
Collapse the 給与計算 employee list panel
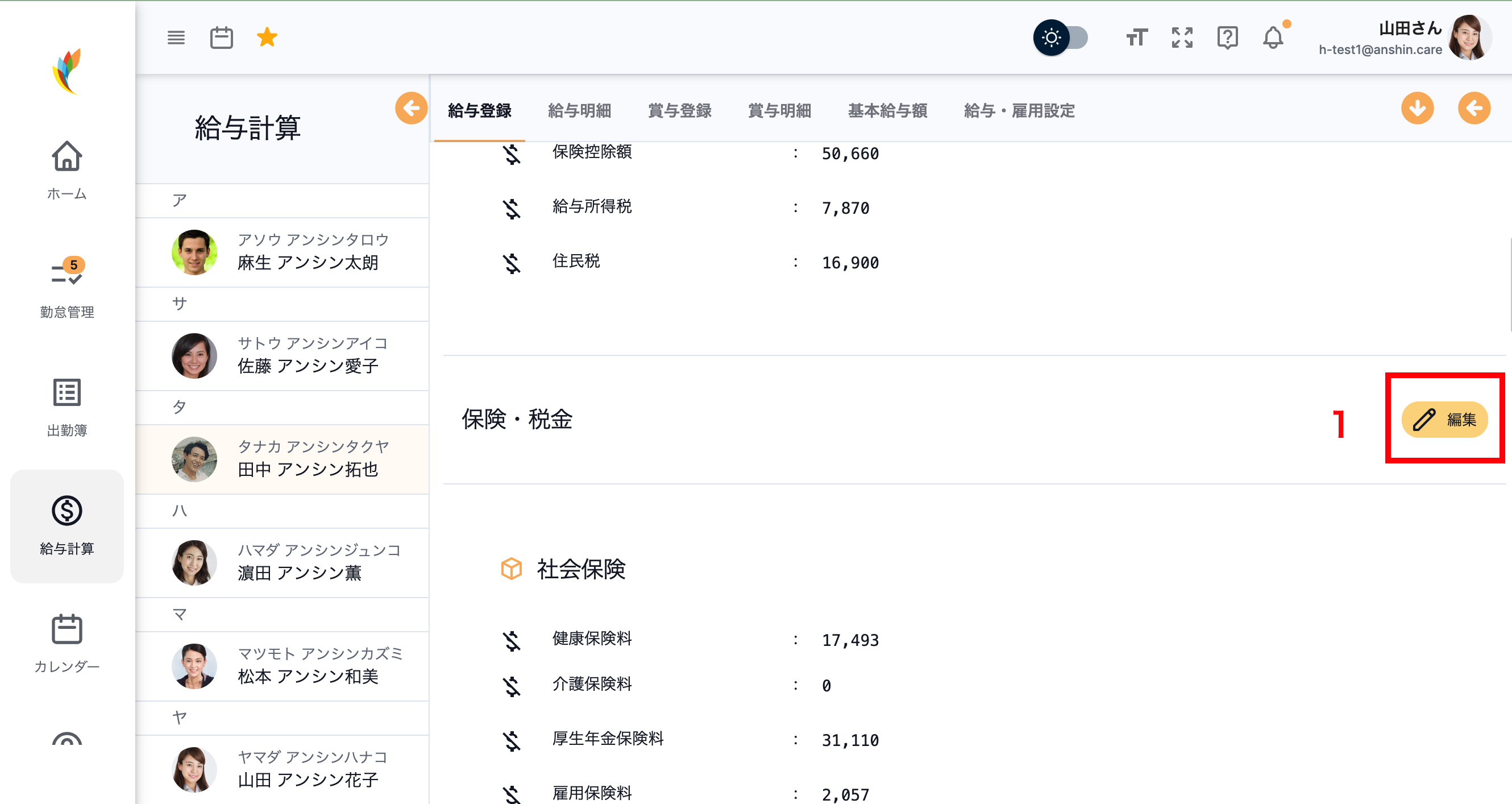click(411, 108)
